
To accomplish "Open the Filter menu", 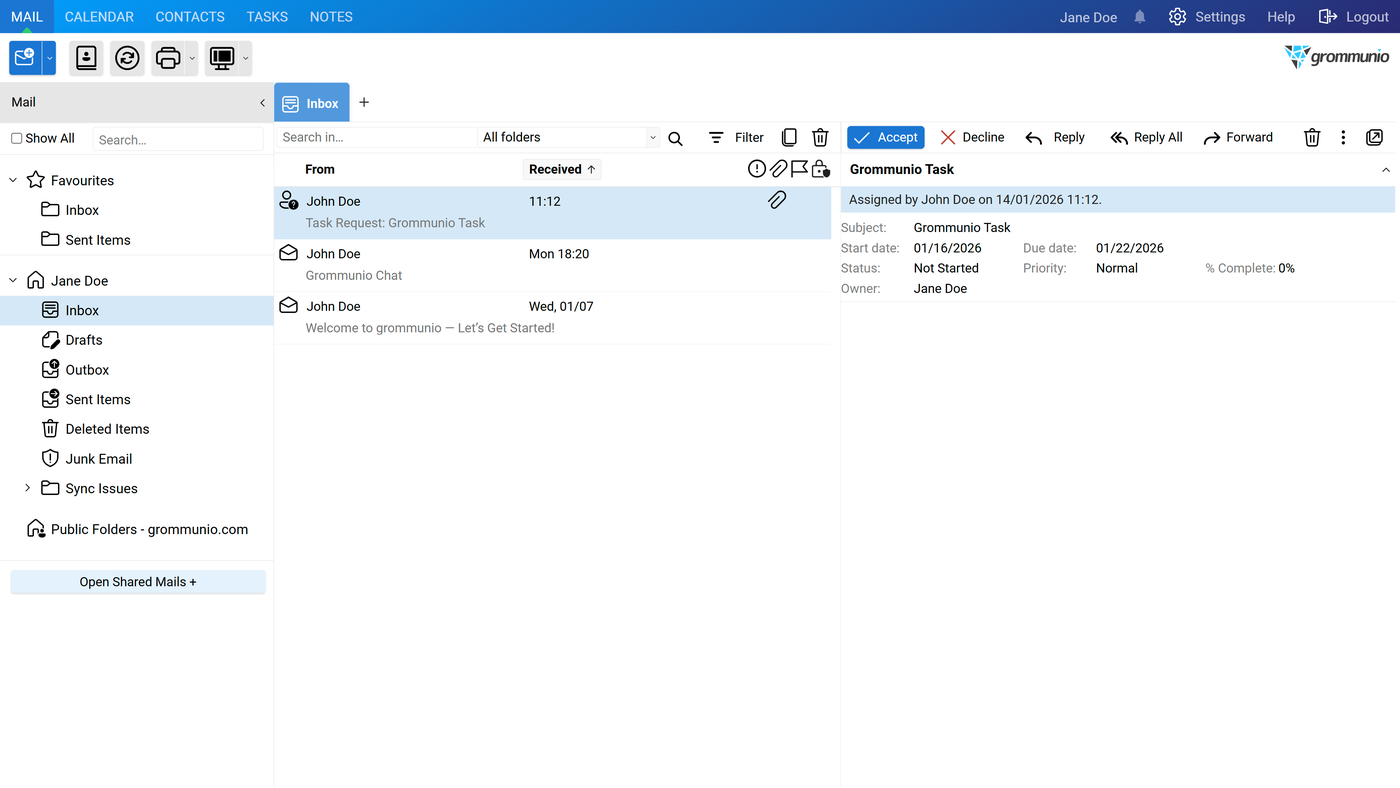I will pos(736,138).
